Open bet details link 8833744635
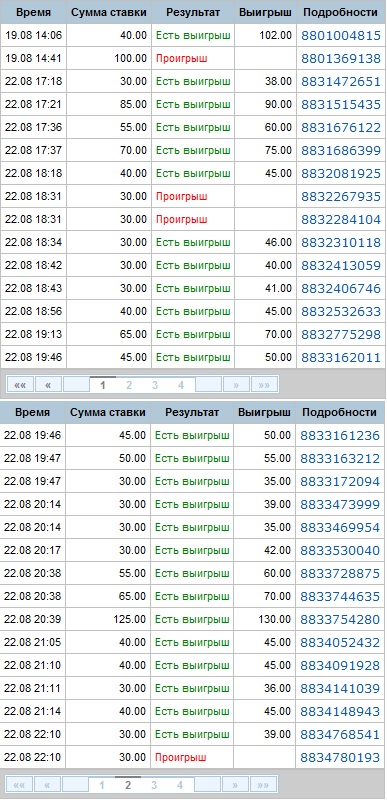 [340, 597]
